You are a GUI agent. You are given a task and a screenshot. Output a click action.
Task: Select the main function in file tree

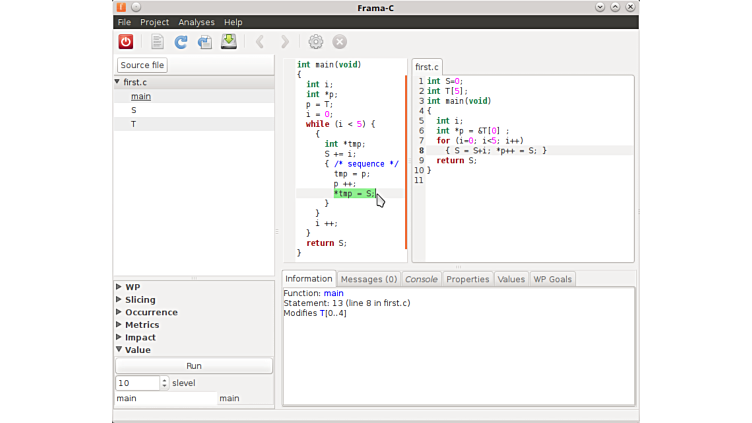pos(141,96)
